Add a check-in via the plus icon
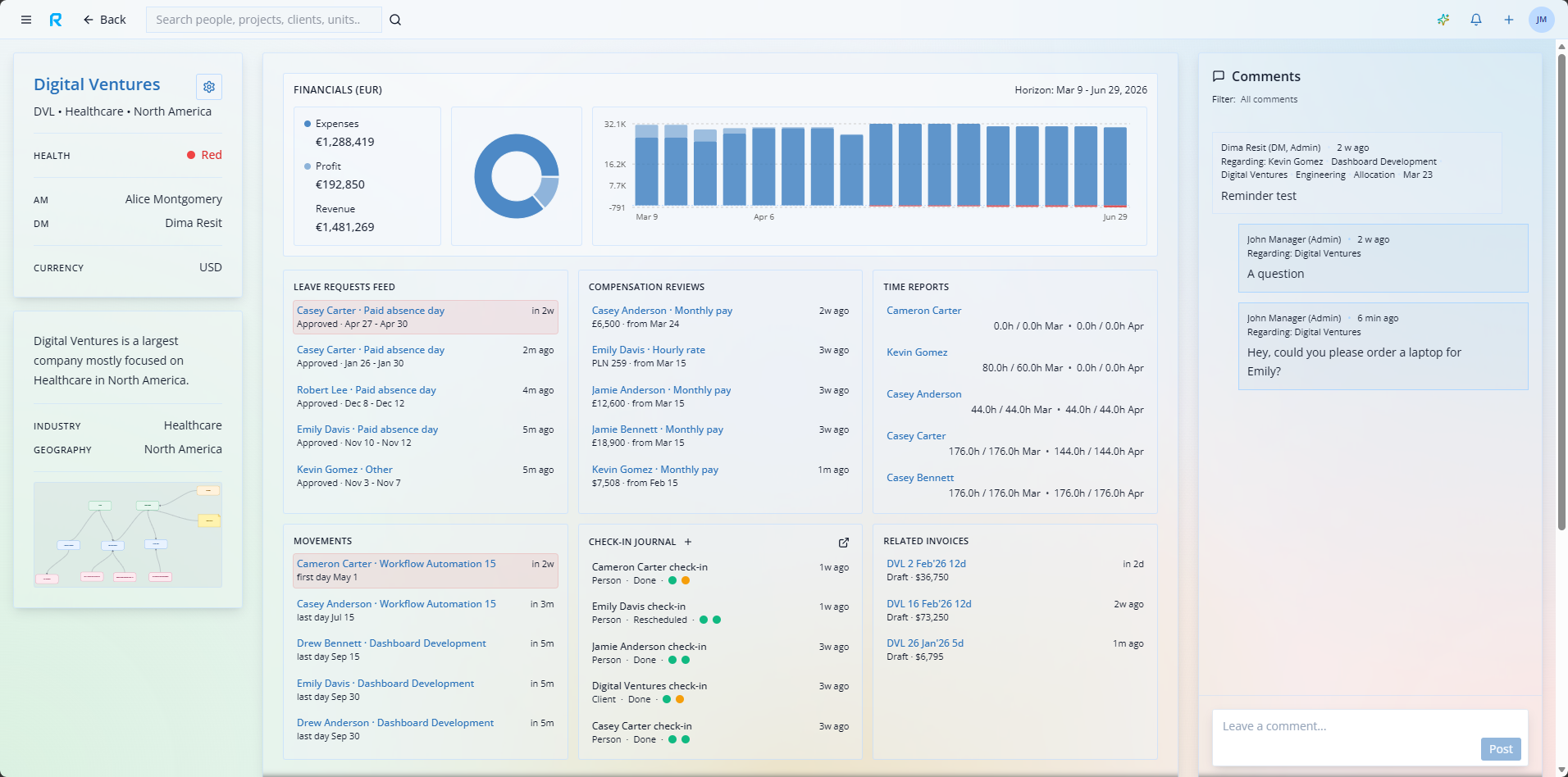1568x777 pixels. [x=687, y=542]
